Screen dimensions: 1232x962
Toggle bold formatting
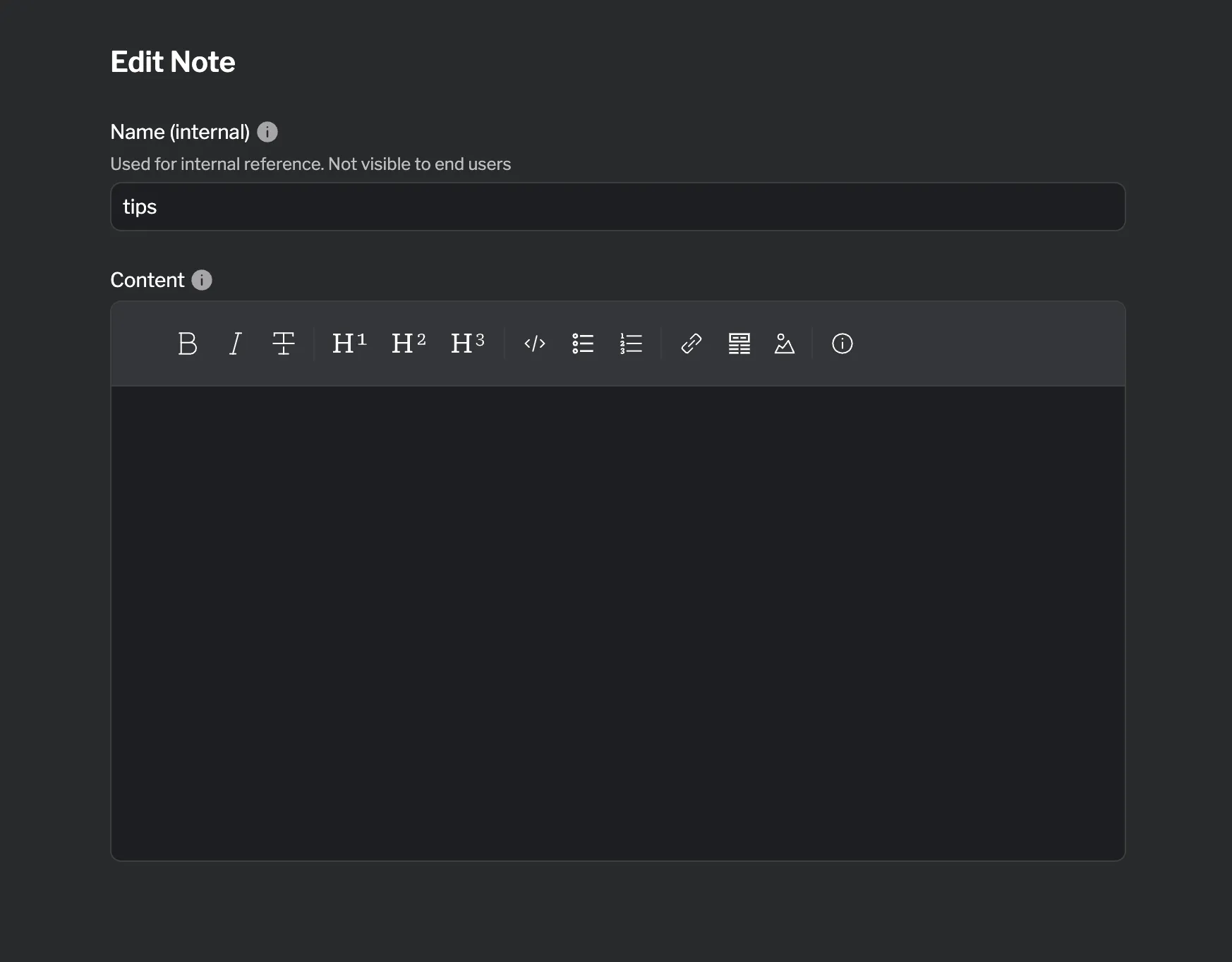click(187, 344)
